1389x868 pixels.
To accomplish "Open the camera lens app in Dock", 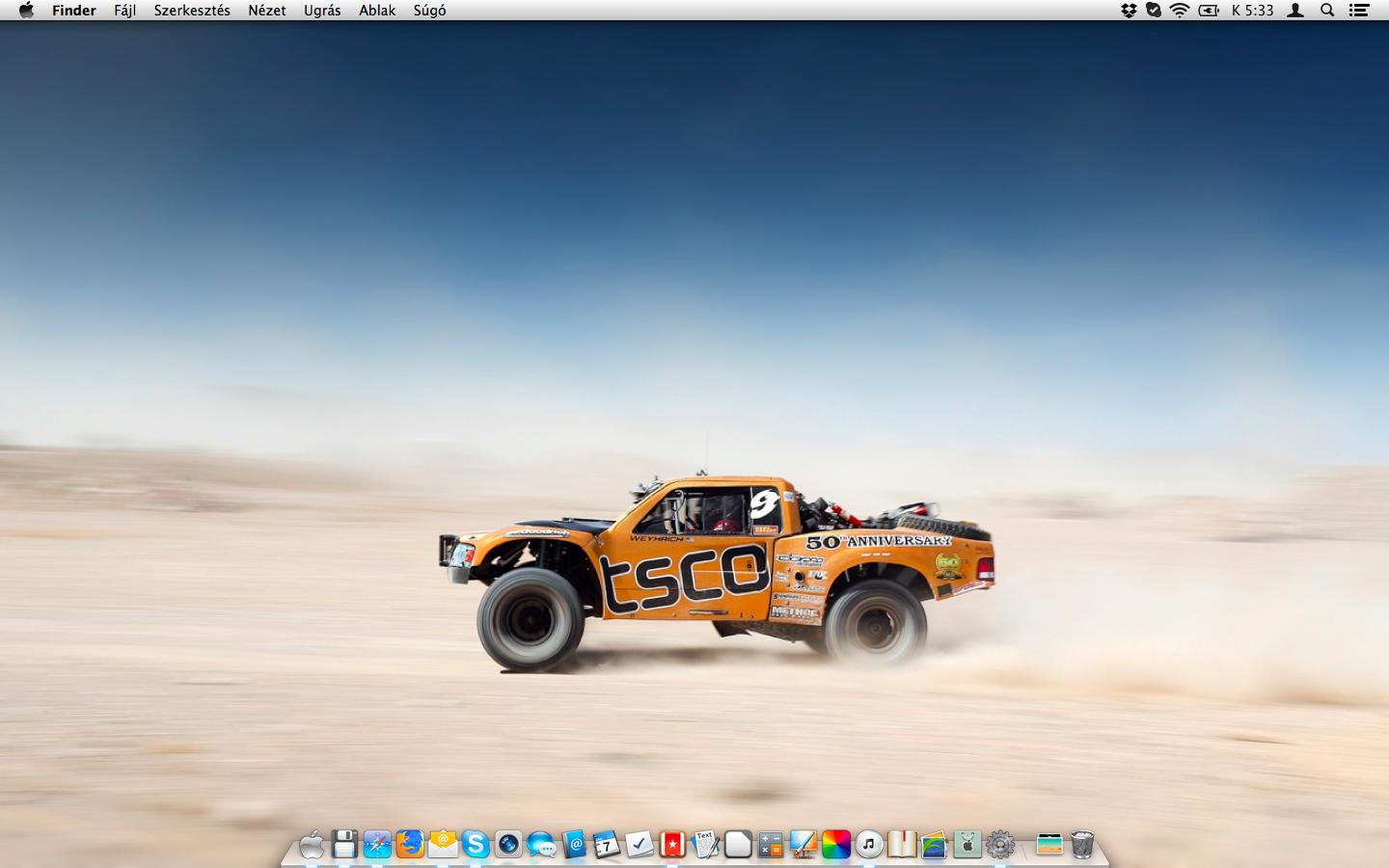I will pos(508,845).
